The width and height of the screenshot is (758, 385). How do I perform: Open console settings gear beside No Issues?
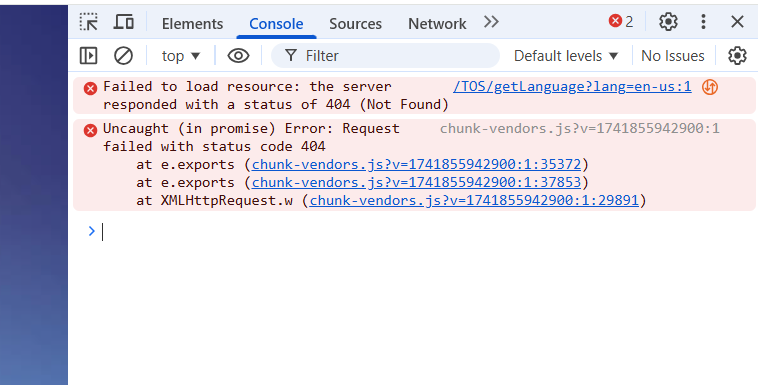tap(737, 56)
